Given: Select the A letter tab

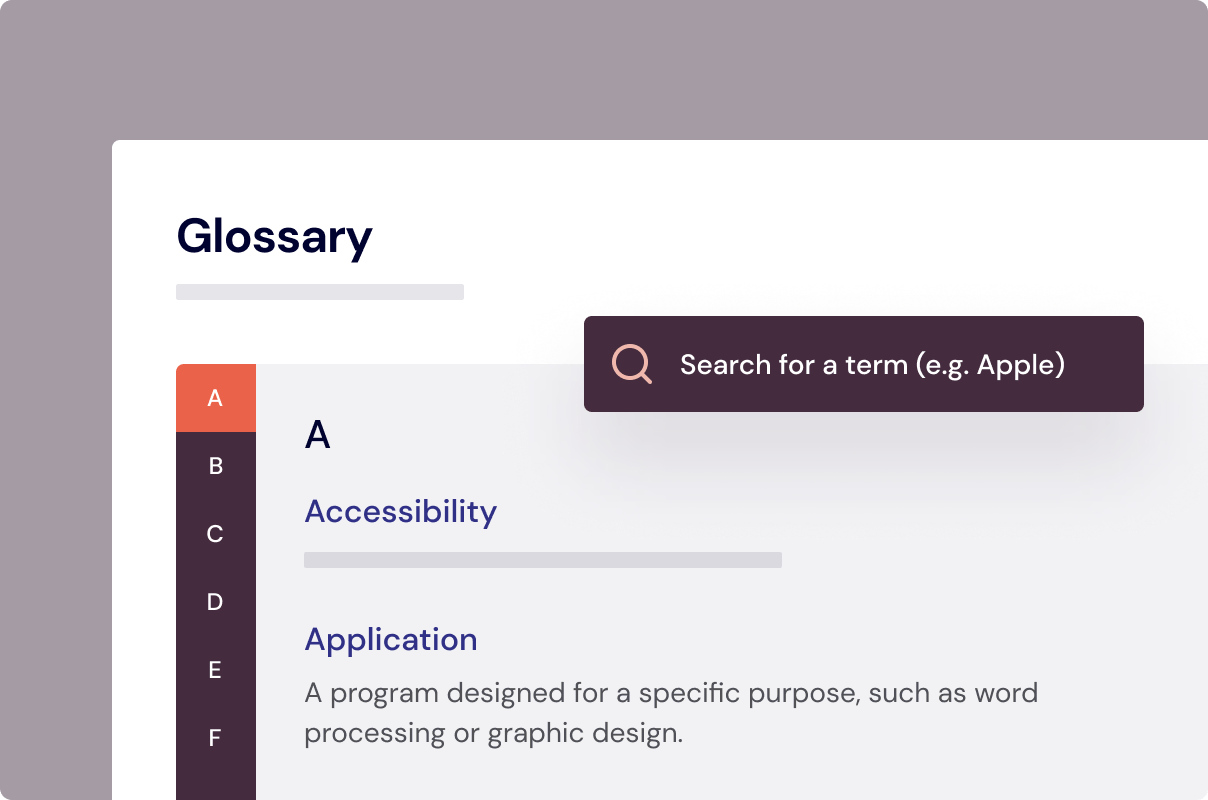Looking at the screenshot, I should click(215, 398).
